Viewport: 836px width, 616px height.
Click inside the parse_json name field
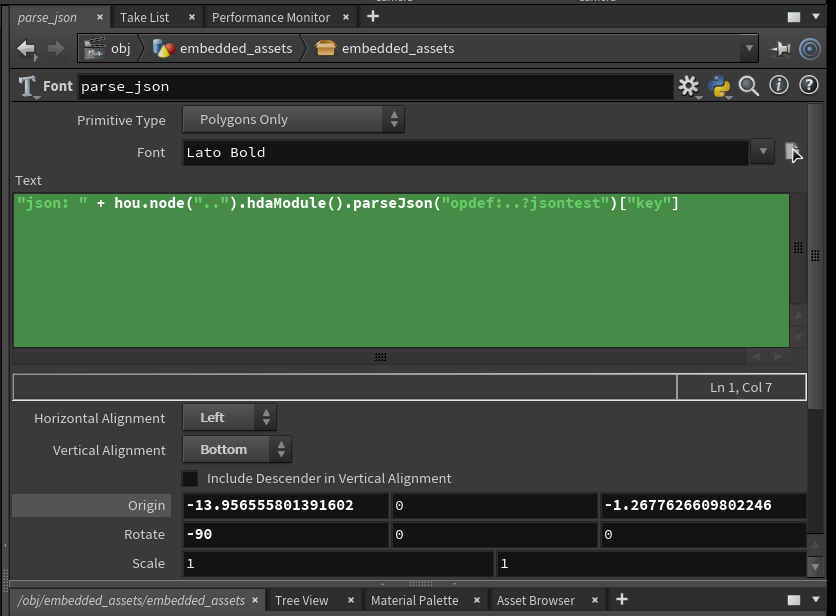coord(300,86)
